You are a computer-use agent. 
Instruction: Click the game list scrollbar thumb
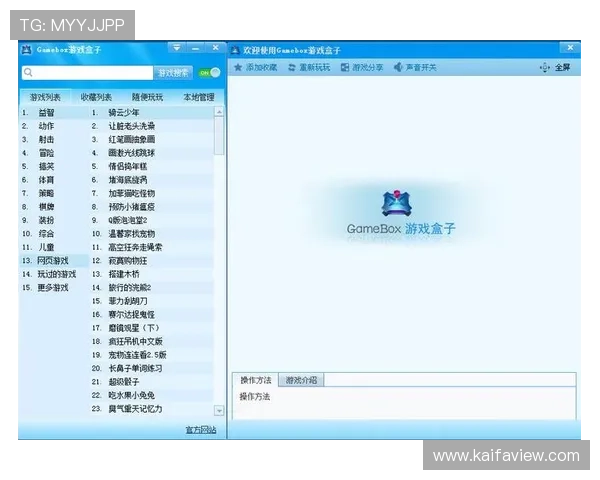[x=219, y=136]
